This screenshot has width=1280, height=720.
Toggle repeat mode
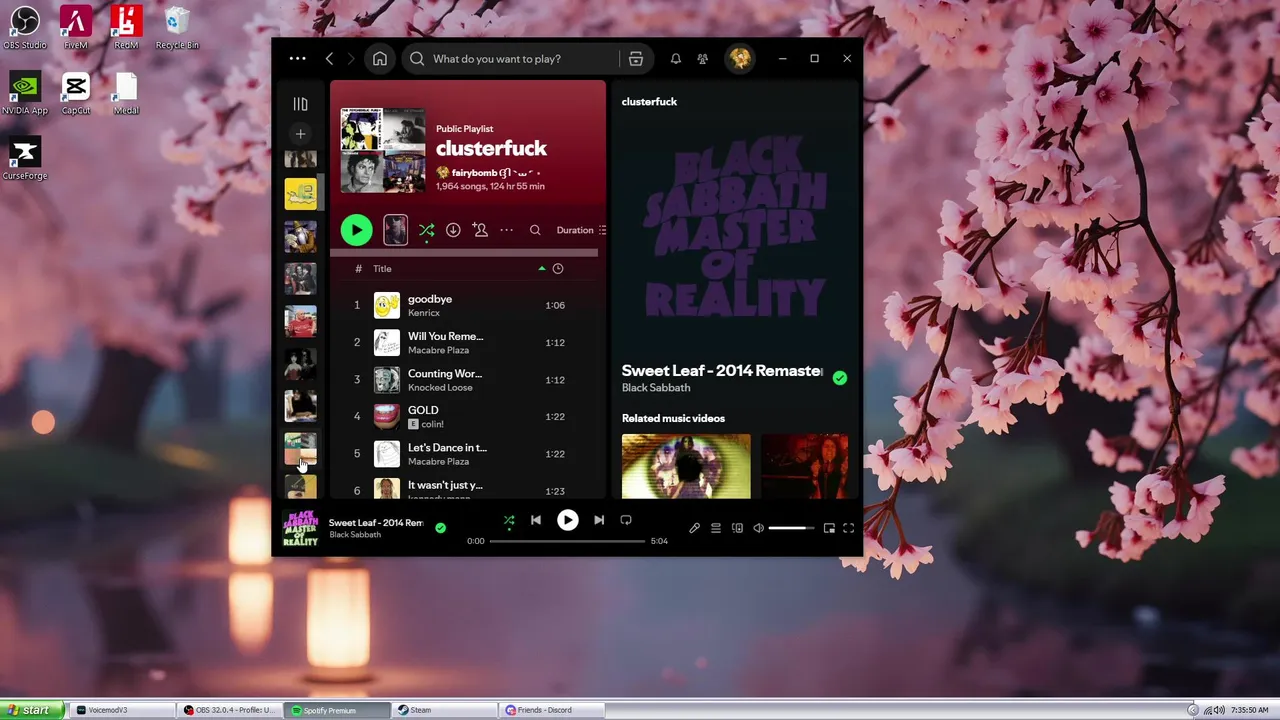(626, 520)
